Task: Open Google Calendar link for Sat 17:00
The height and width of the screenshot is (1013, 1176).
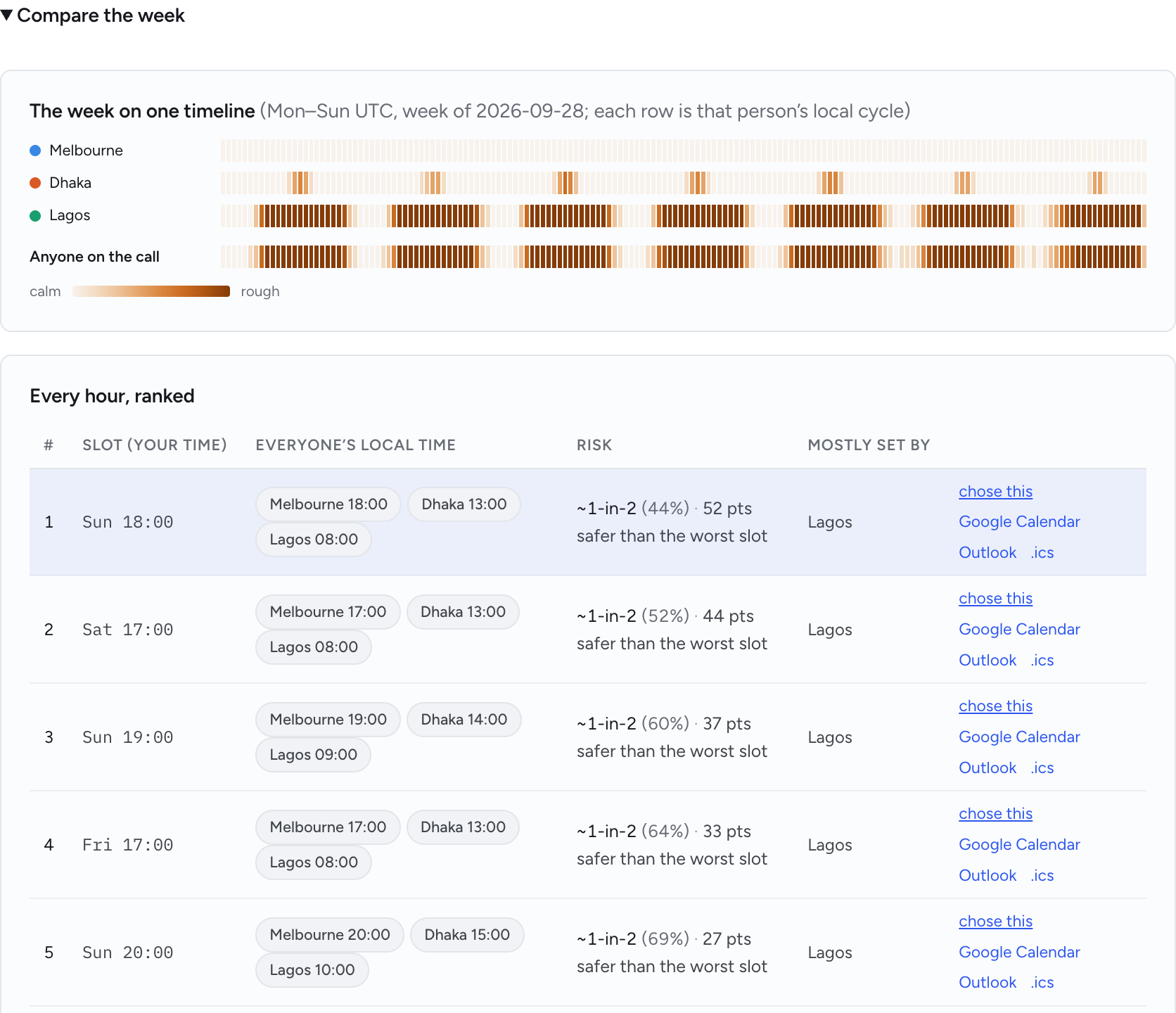Action: pos(1019,630)
